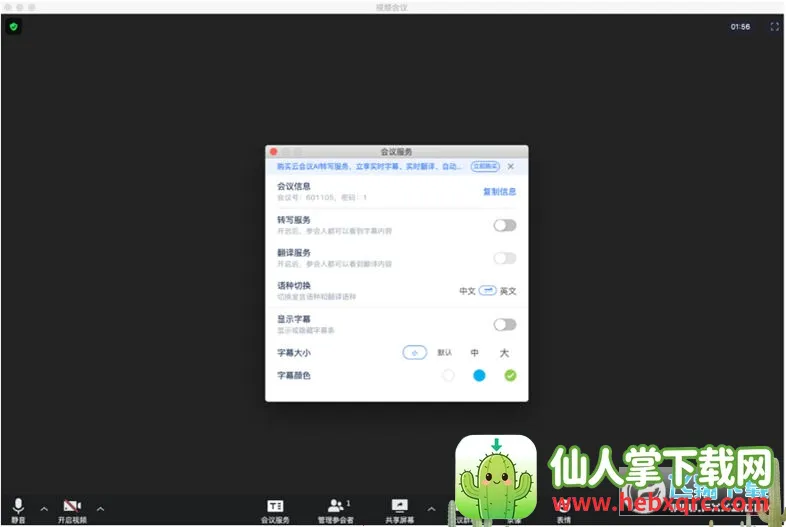The width and height of the screenshot is (786, 527).
Task: Expand the audio options arrow next to mute
Action: [43, 508]
